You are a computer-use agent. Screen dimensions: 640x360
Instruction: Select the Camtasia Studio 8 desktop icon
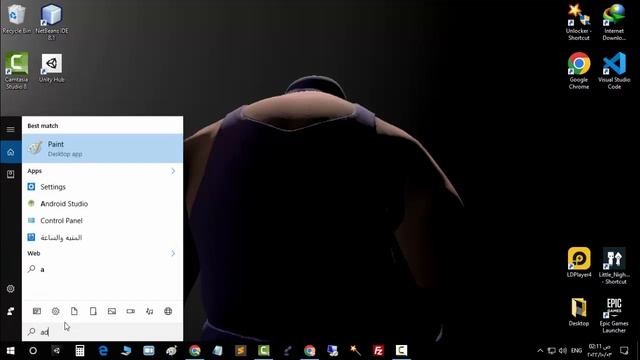[16, 71]
